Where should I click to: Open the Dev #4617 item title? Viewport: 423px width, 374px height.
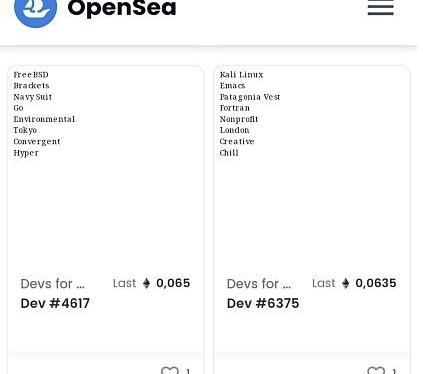coord(55,303)
